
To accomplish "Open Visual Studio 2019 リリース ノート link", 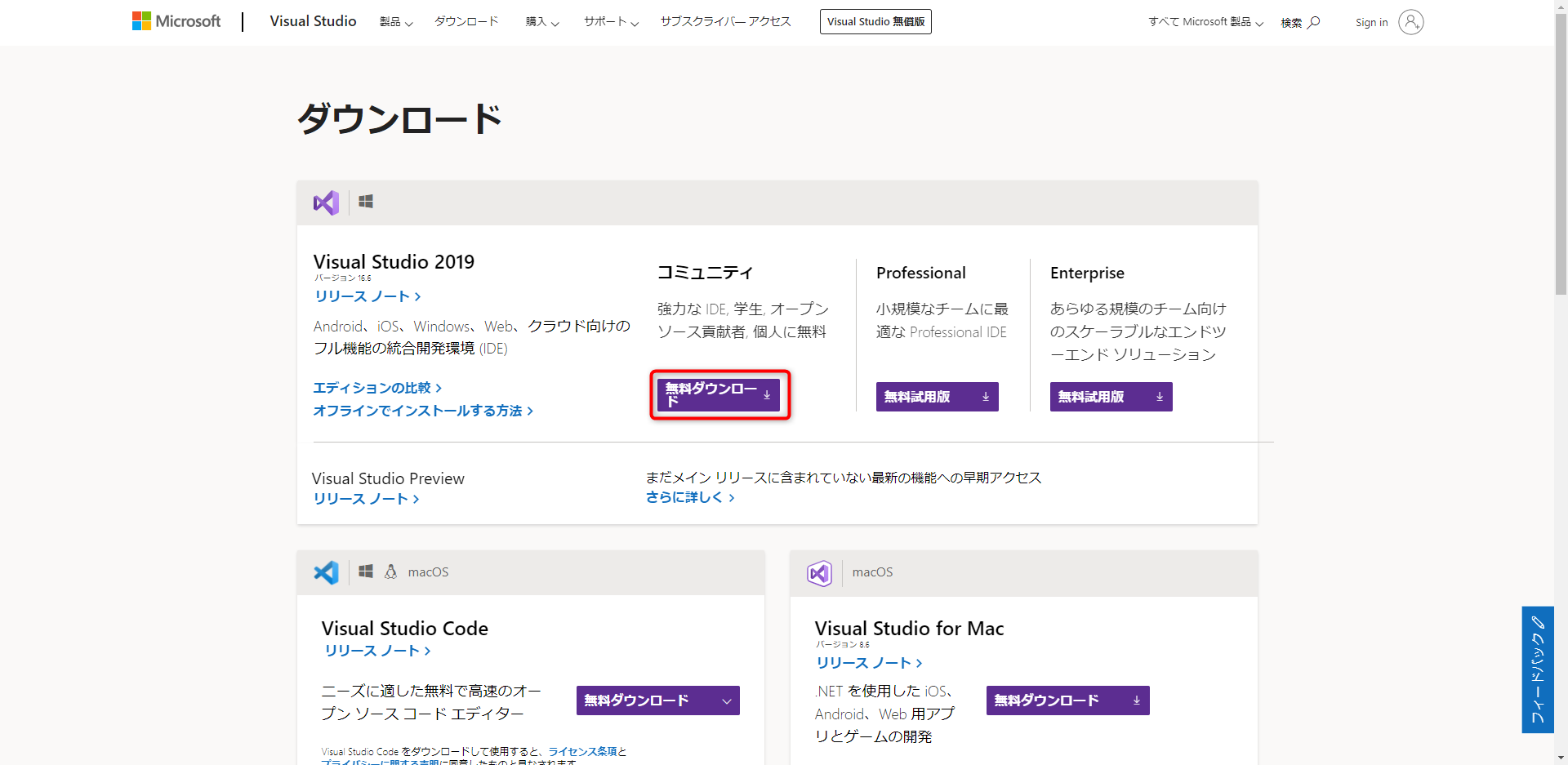I will 367,296.
